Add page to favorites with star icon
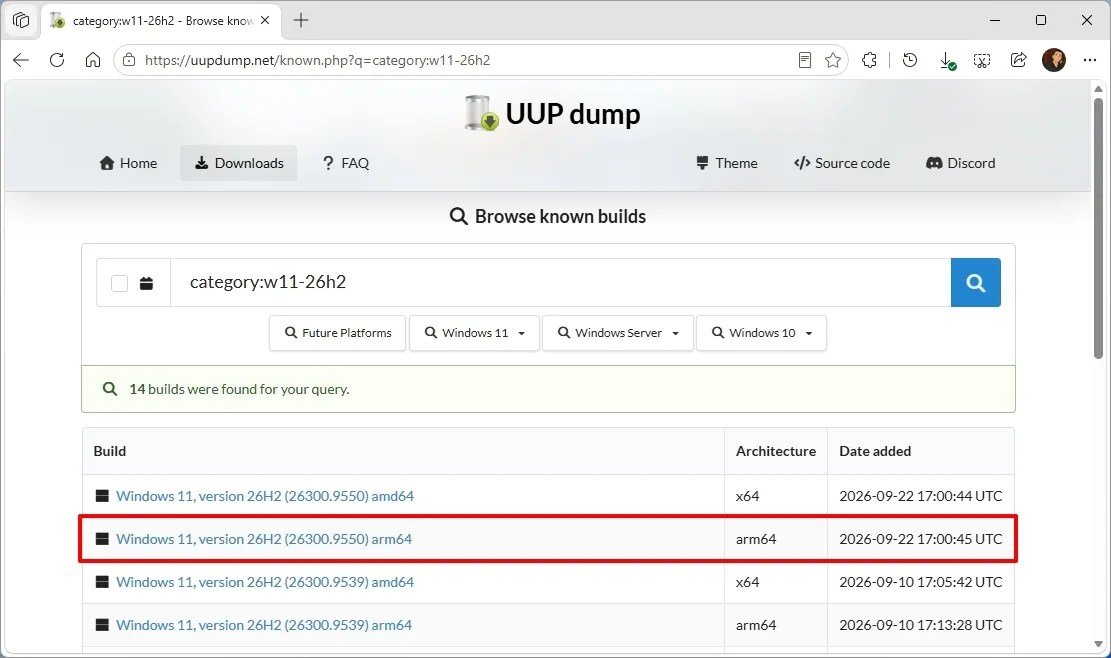1111x658 pixels. point(833,60)
